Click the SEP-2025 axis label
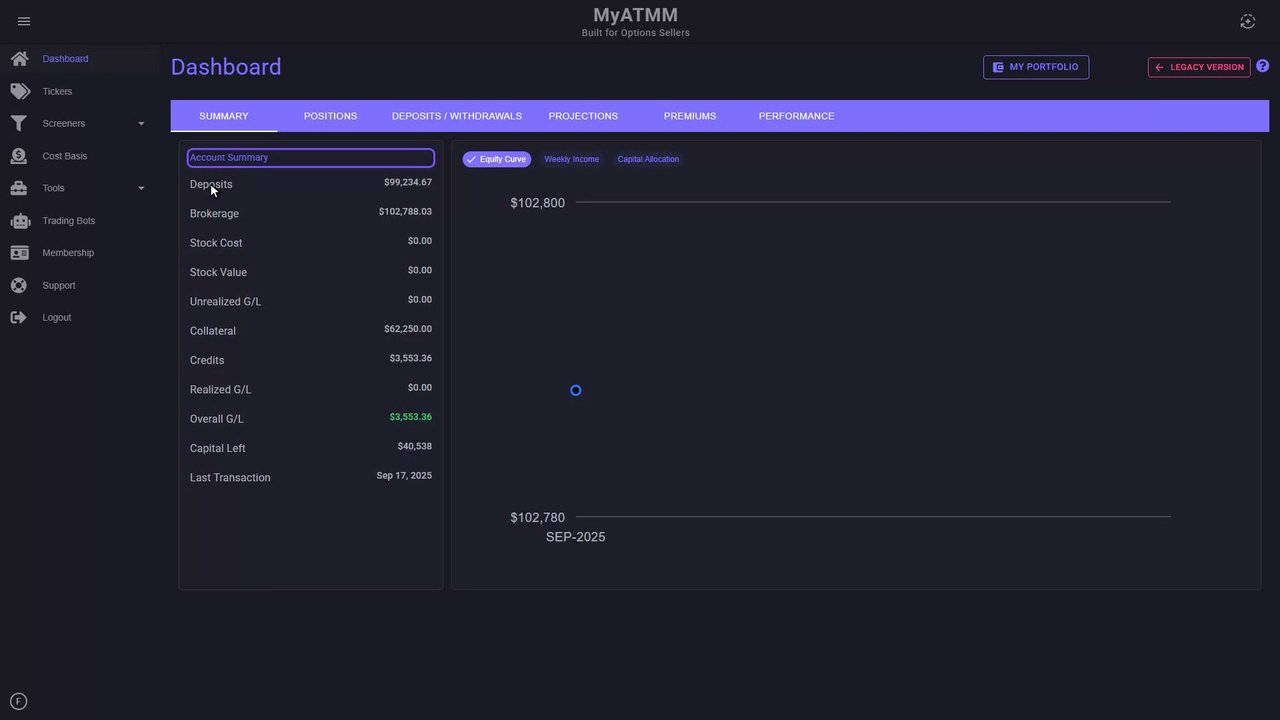 coord(575,537)
